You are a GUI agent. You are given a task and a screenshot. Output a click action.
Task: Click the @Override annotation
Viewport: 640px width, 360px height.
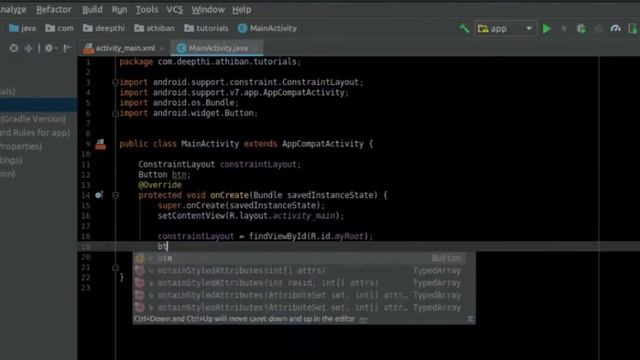pos(160,185)
